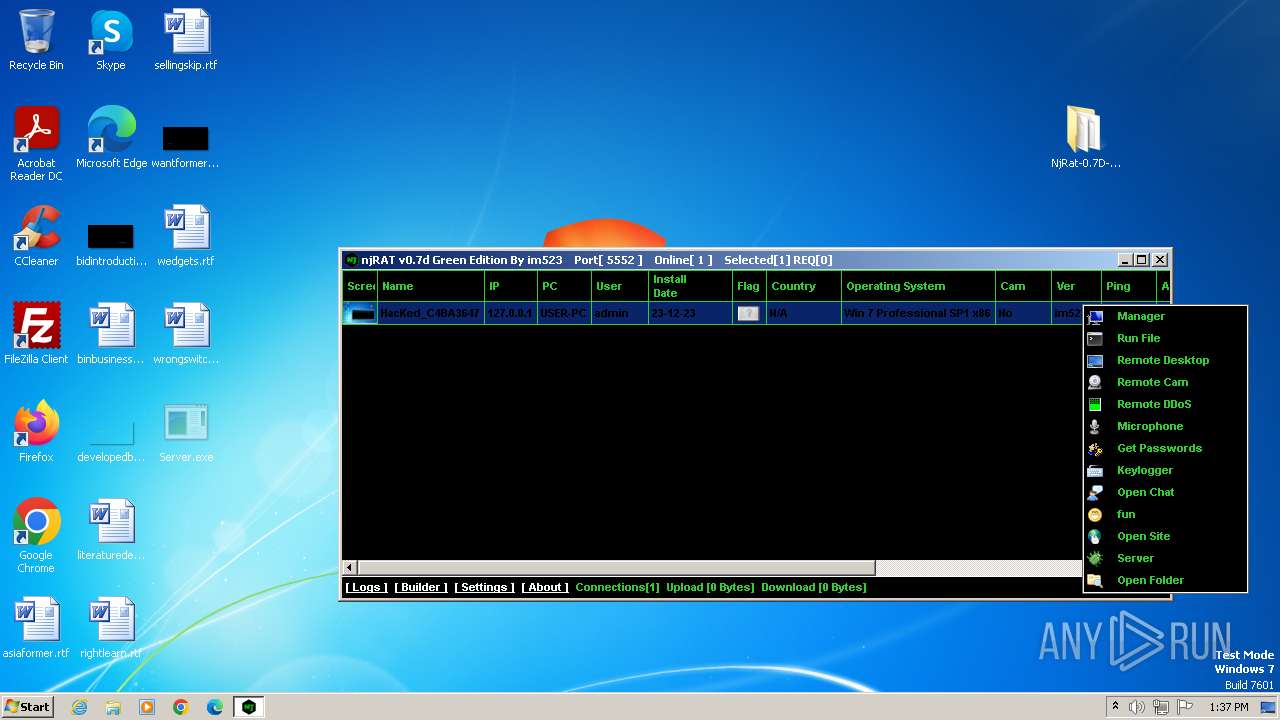
Task: Open FileZilla Client shortcut
Action: (36, 334)
